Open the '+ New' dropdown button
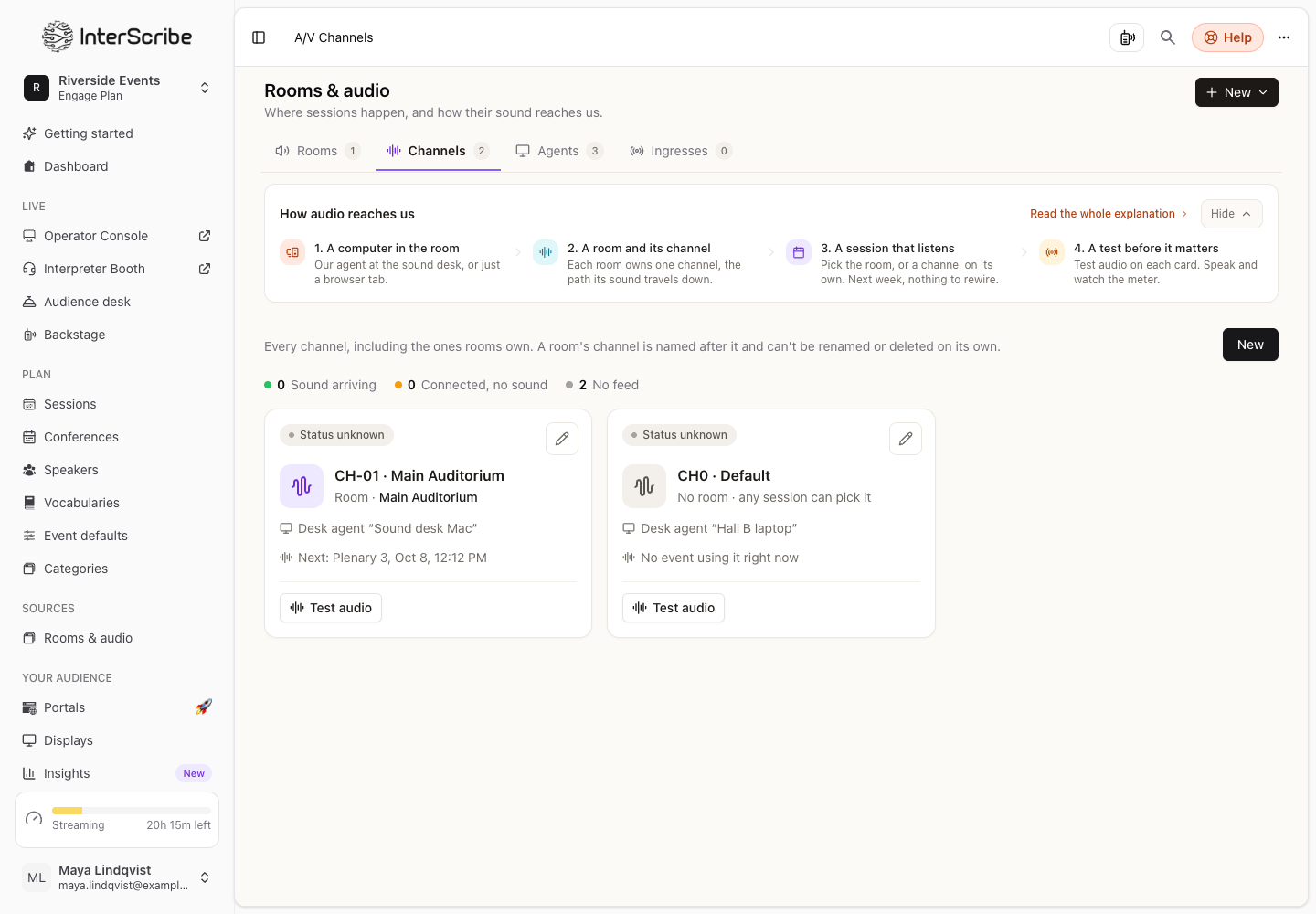 (x=1236, y=92)
